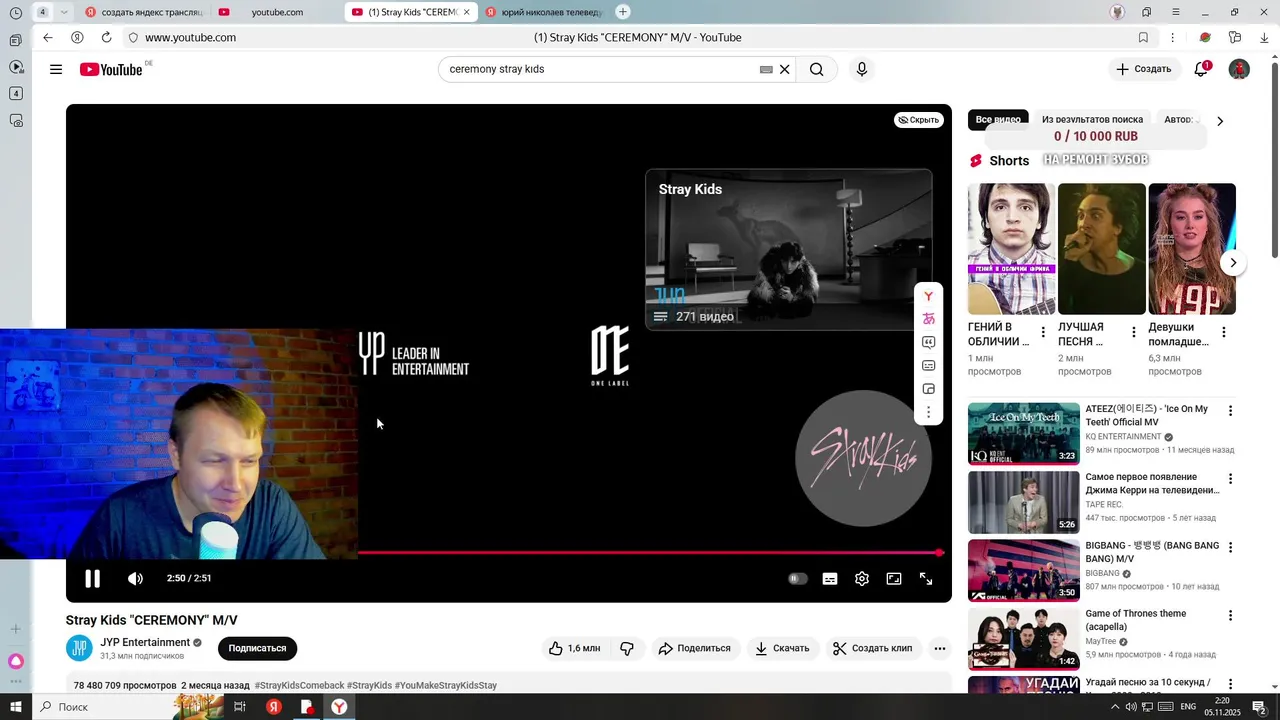Open Yandex translate video overlay icon
1280x720 pixels.
point(929,319)
